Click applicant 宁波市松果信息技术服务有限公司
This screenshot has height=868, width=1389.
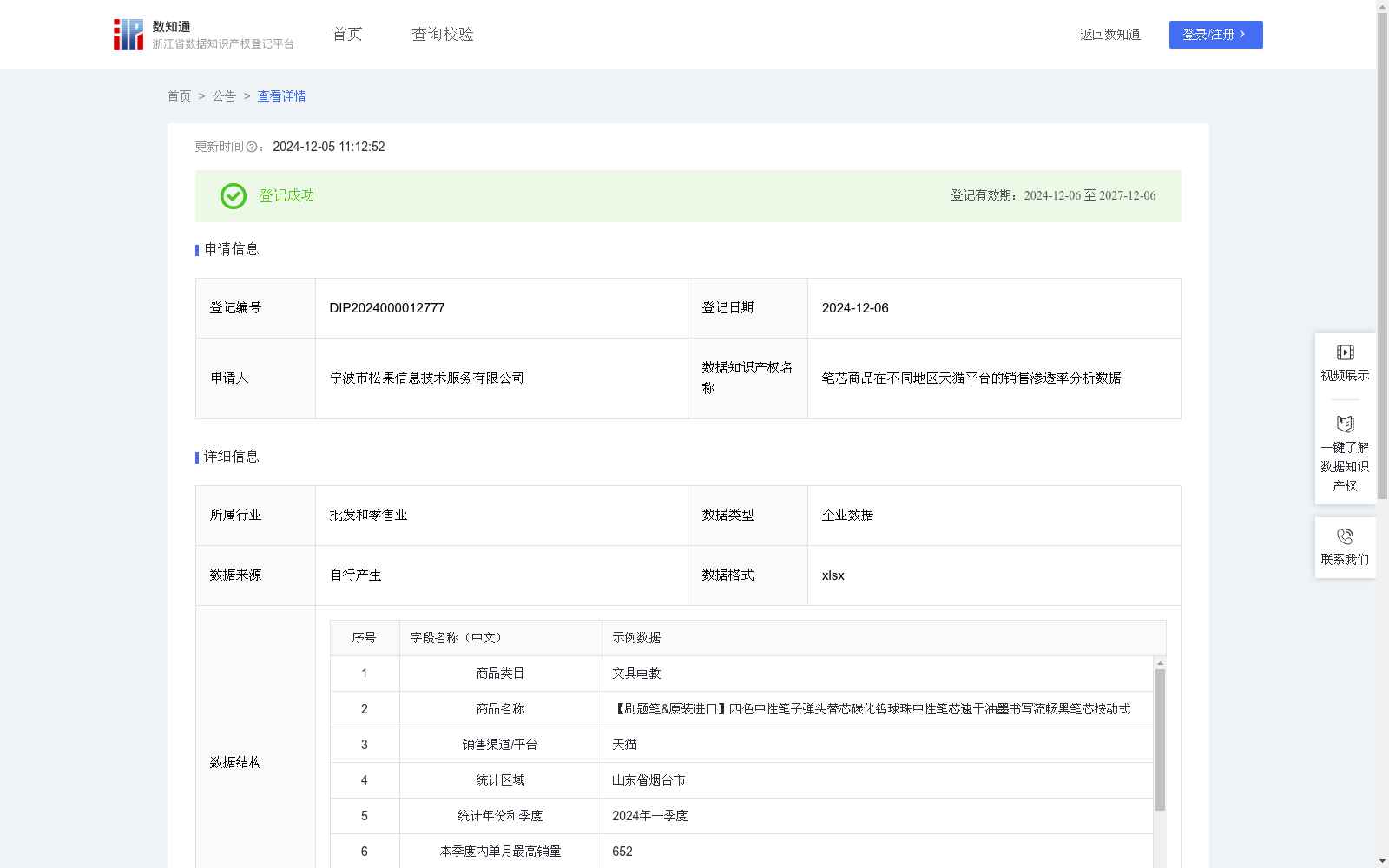(427, 378)
